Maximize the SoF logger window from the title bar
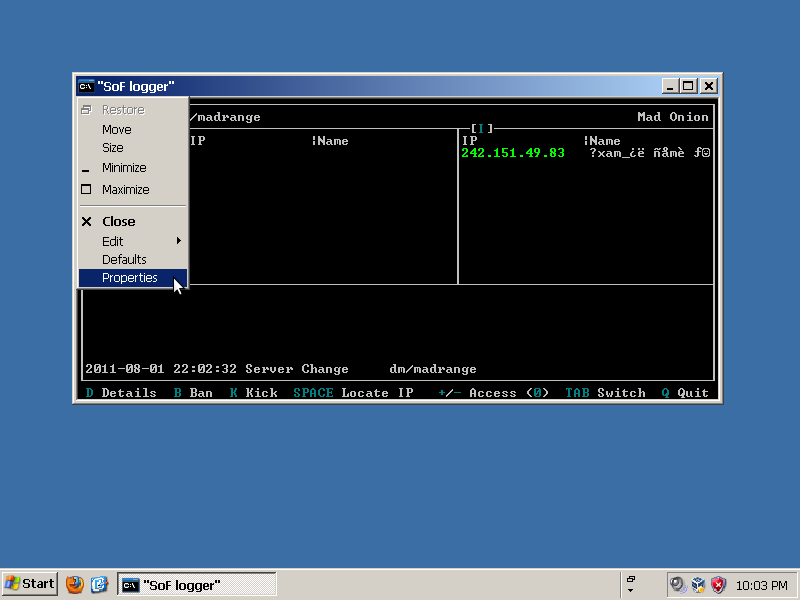The image size is (801, 600). point(688,86)
